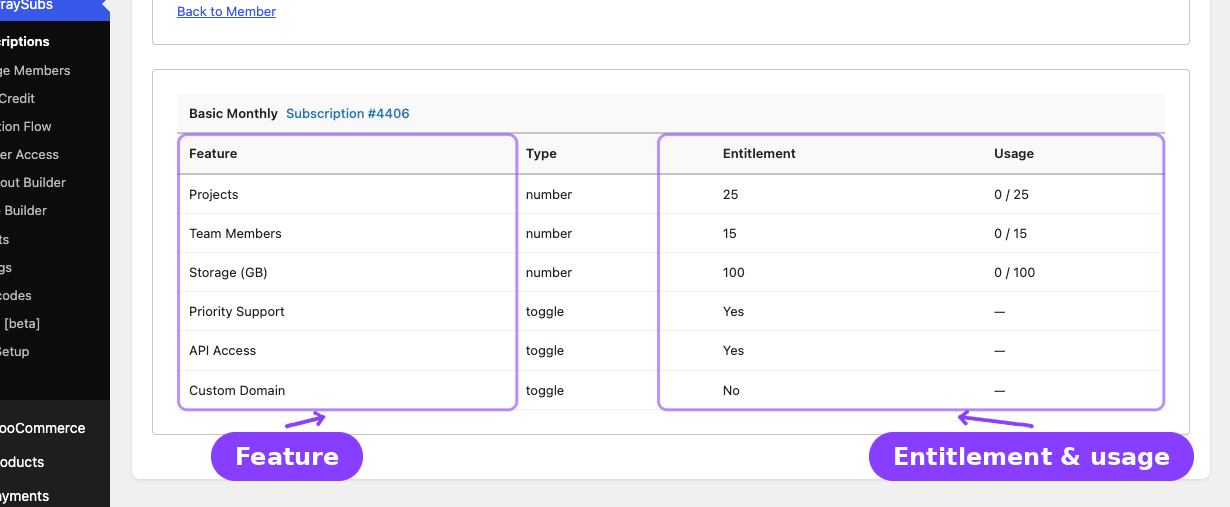Click the No entitlement for Custom Domain
This screenshot has width=1230, height=507.
pyautogui.click(x=731, y=390)
